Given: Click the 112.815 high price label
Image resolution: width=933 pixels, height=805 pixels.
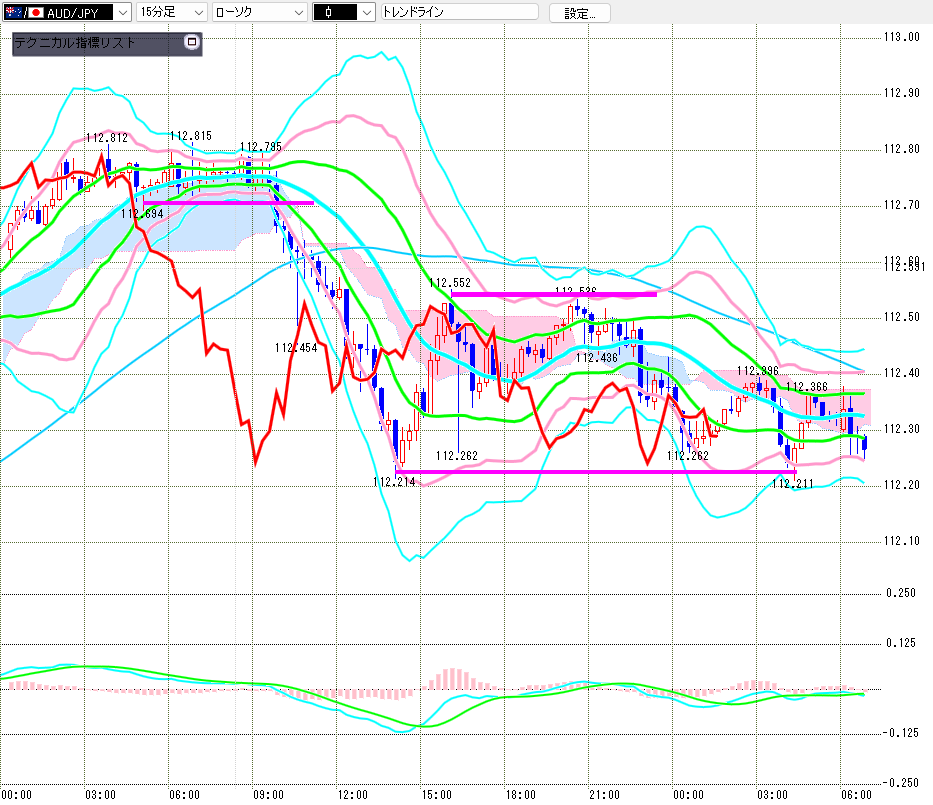Looking at the screenshot, I should [x=190, y=136].
